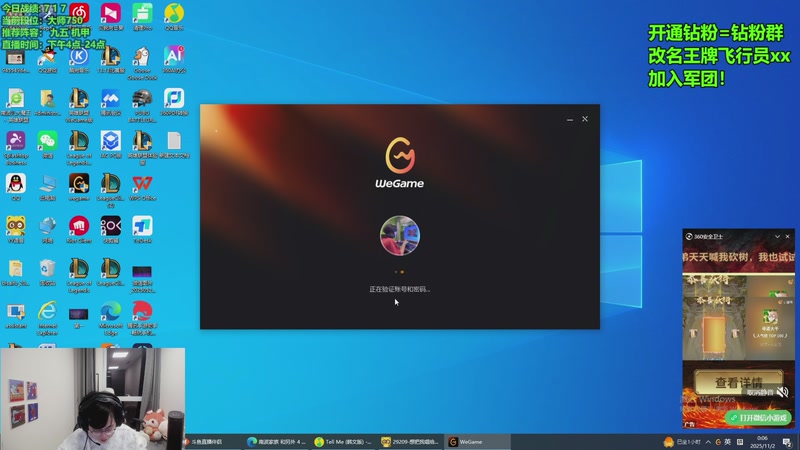This screenshot has height=450, width=800.
Task: Unmute the ad video sound icon
Action: (783, 392)
